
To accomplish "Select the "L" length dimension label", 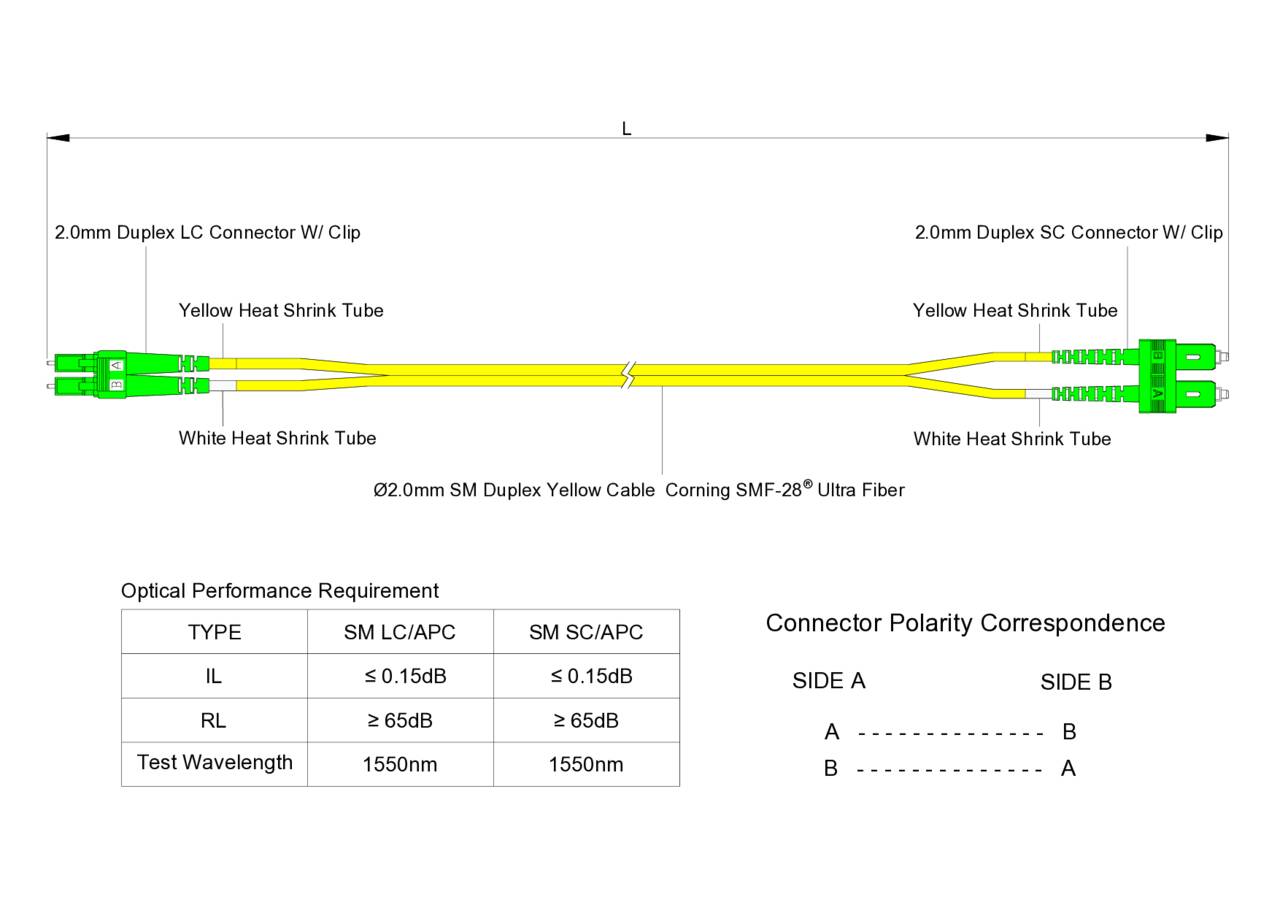I will pyautogui.click(x=627, y=128).
